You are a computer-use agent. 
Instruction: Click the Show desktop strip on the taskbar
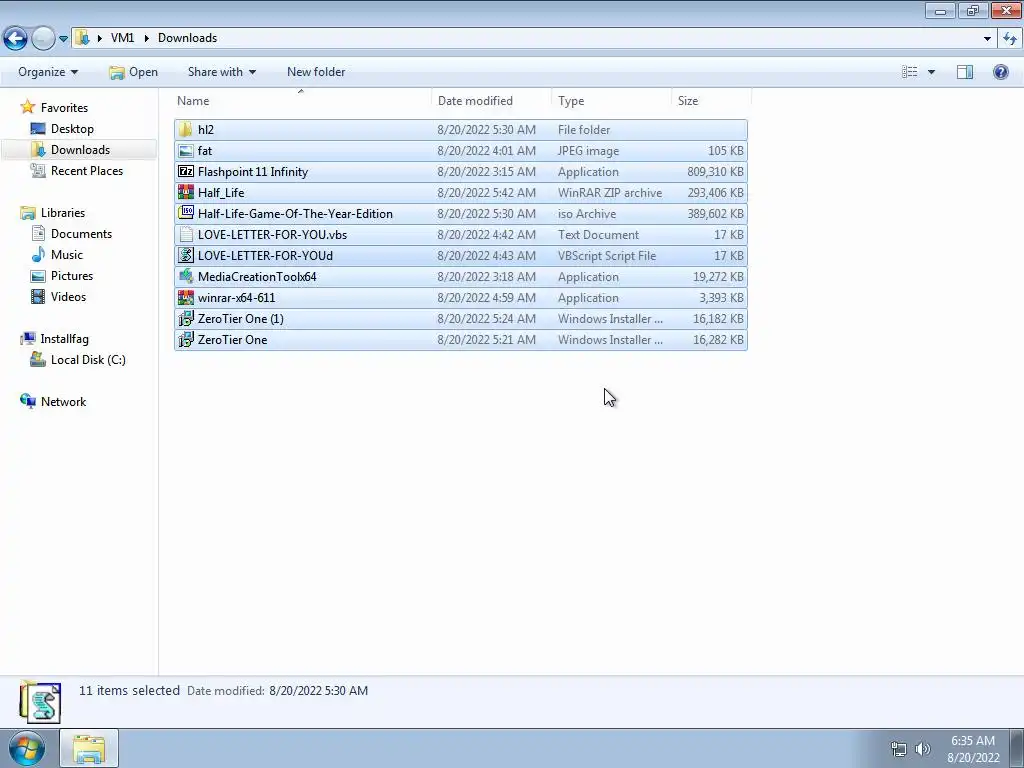click(x=1017, y=748)
